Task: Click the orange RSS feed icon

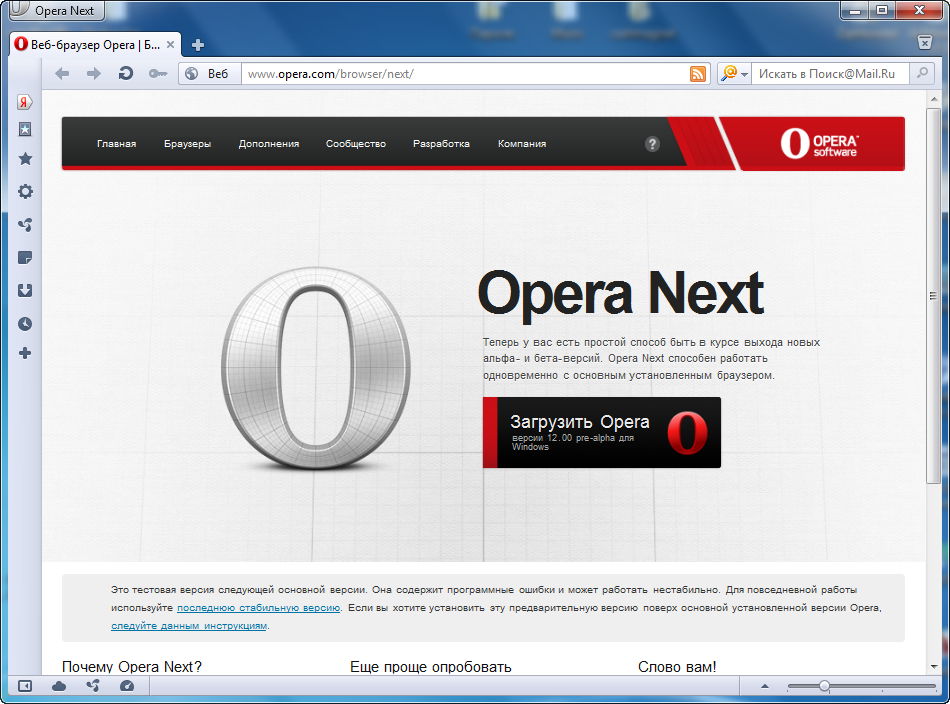Action: 697,73
